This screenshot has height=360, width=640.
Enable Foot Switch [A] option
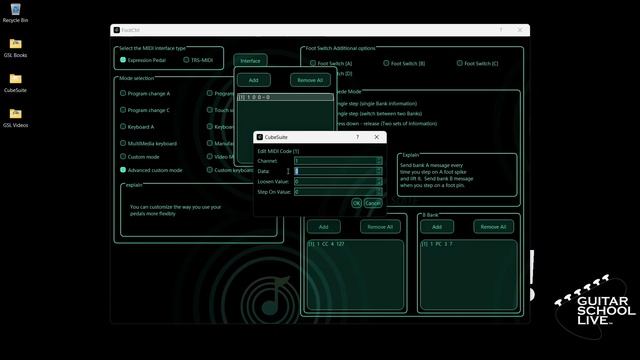tap(313, 63)
